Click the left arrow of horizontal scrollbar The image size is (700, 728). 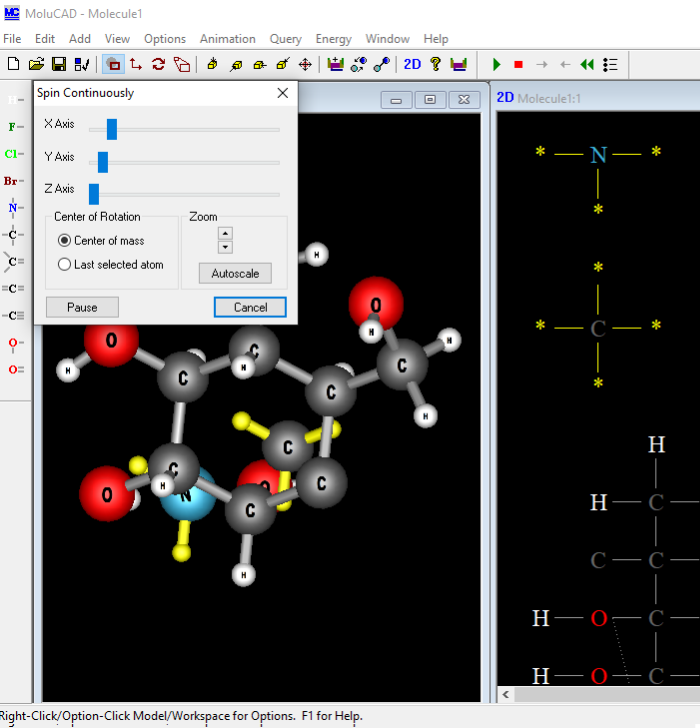coord(507,694)
